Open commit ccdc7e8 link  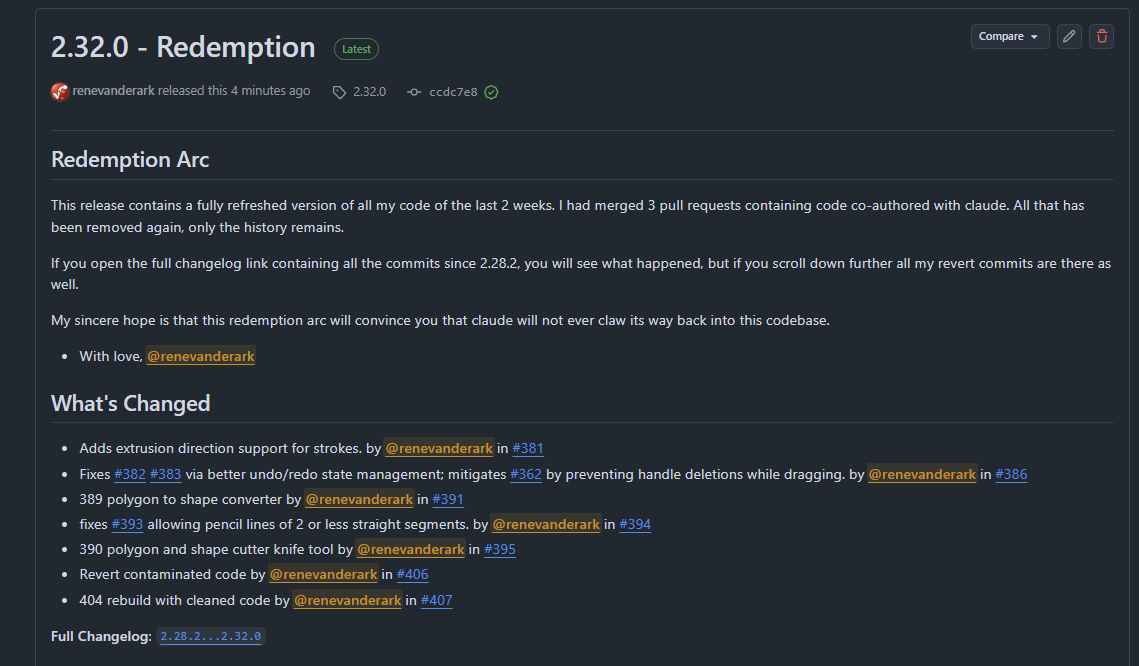(453, 92)
